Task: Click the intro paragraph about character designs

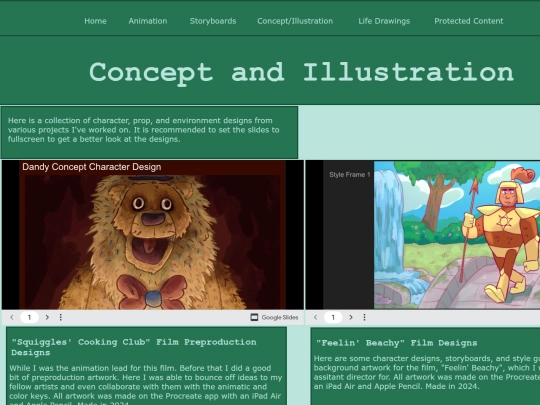Action: tap(144, 130)
